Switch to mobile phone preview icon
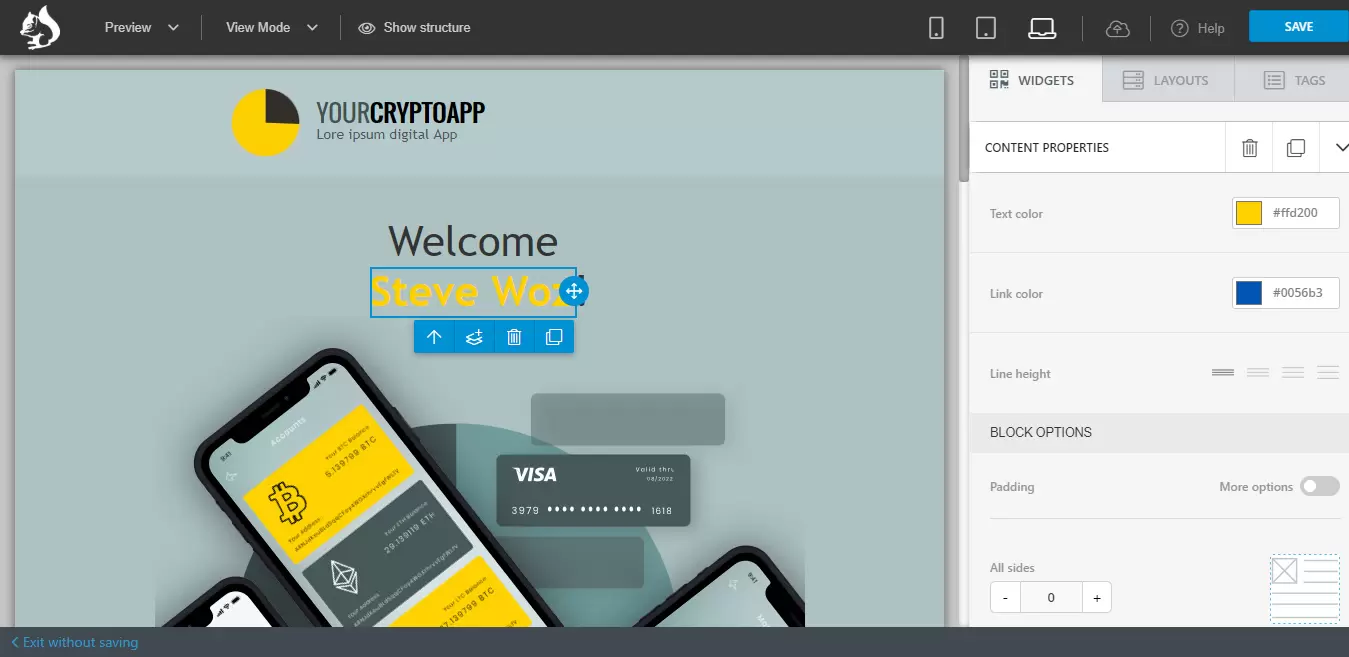The height and width of the screenshot is (657, 1349). [936, 28]
